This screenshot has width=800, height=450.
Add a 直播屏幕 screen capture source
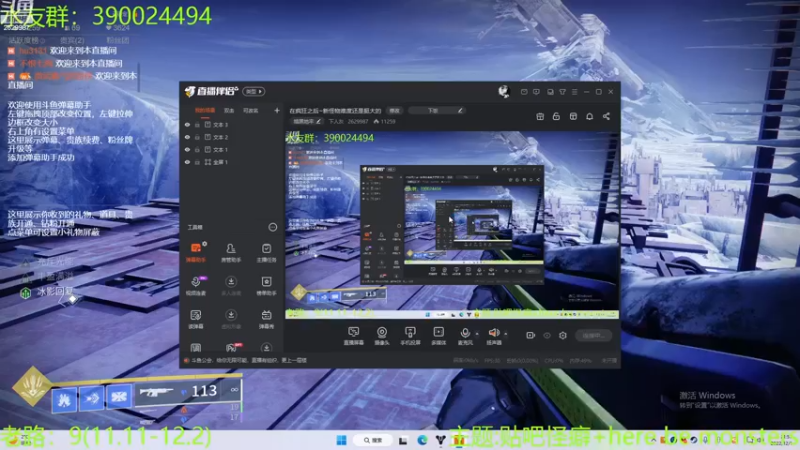353,335
